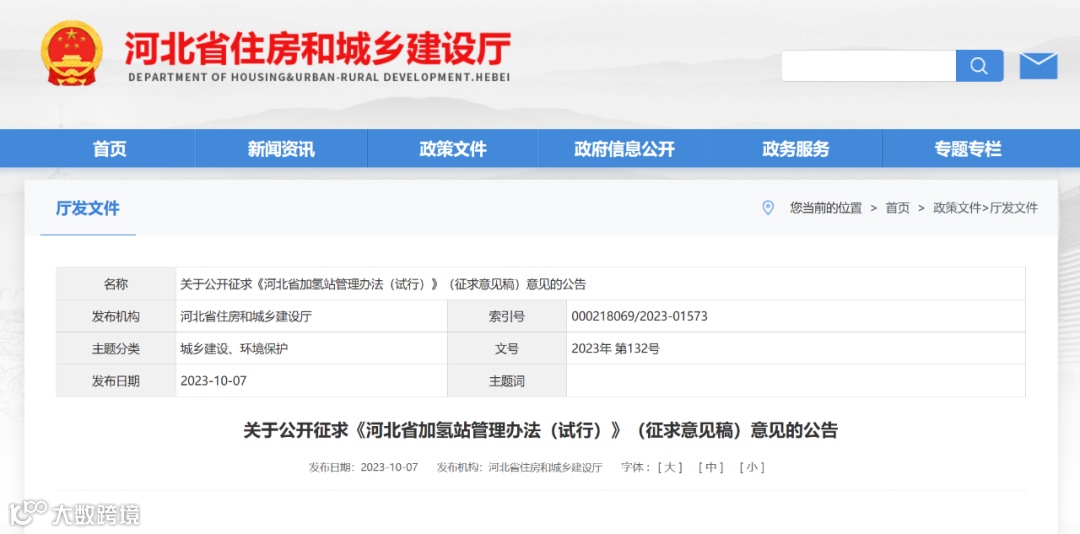The height and width of the screenshot is (534, 1080).
Task: Open the 政务服务 navigation menu
Action: [796, 148]
